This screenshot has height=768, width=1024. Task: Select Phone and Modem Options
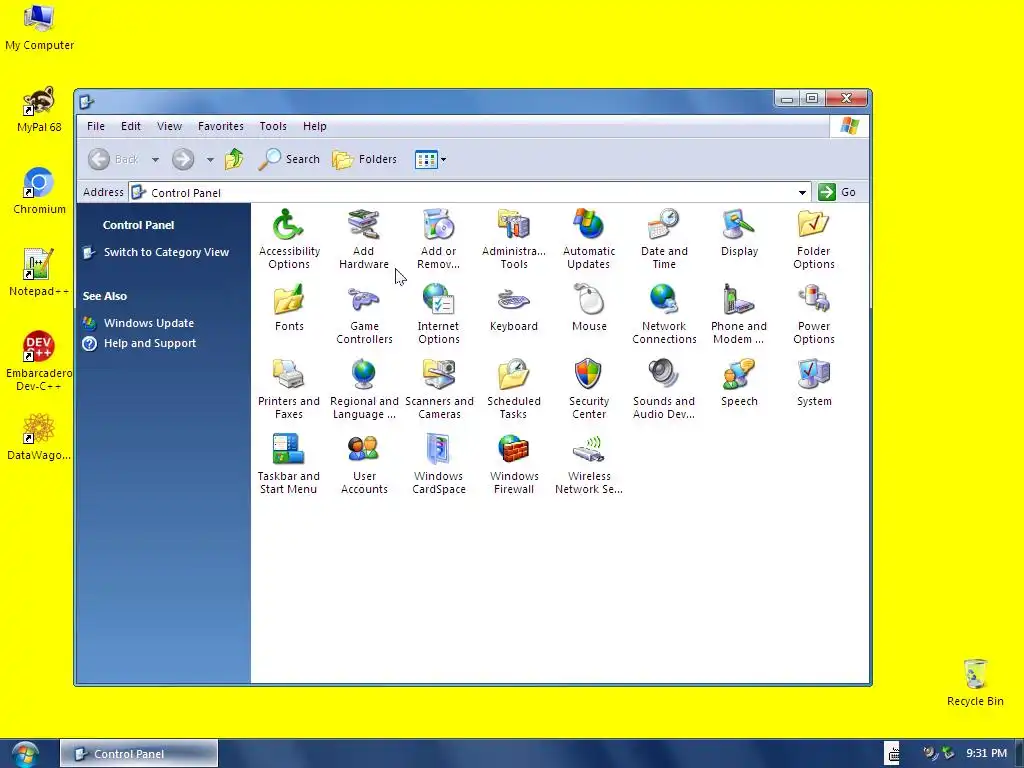click(x=739, y=314)
